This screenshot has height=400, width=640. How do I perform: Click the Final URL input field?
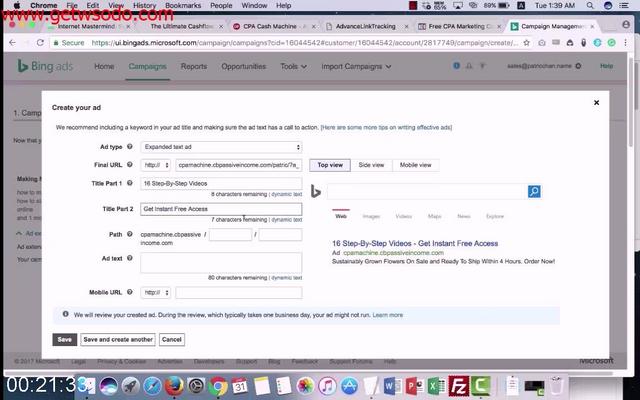point(239,165)
